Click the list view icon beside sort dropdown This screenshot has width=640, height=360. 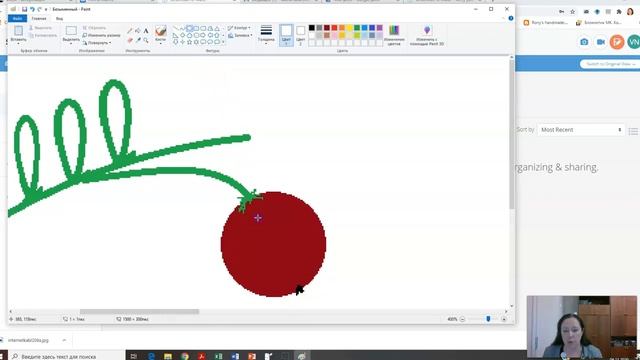tap(633, 131)
